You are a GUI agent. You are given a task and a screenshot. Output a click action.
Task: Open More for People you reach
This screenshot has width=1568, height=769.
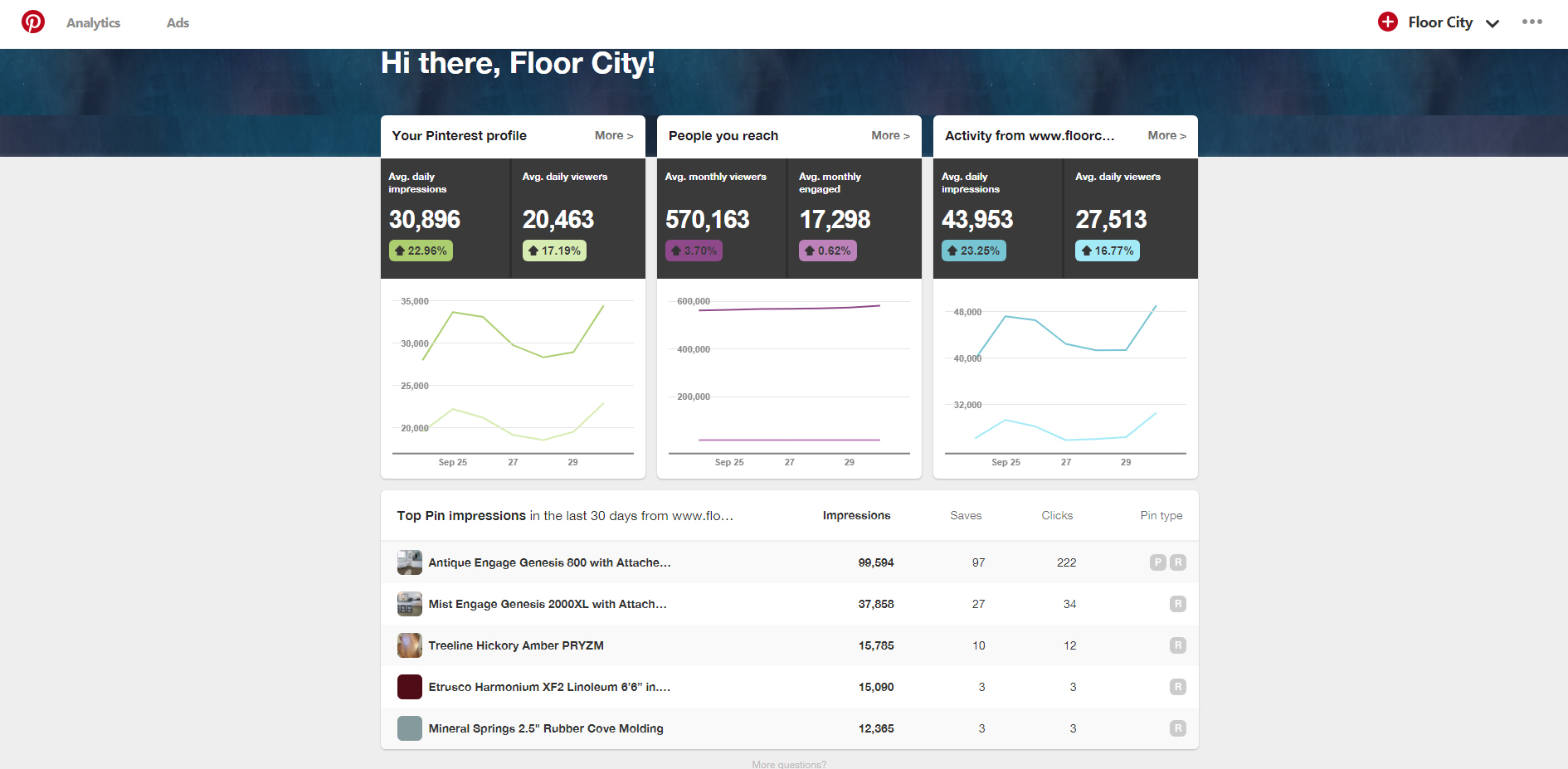click(890, 135)
